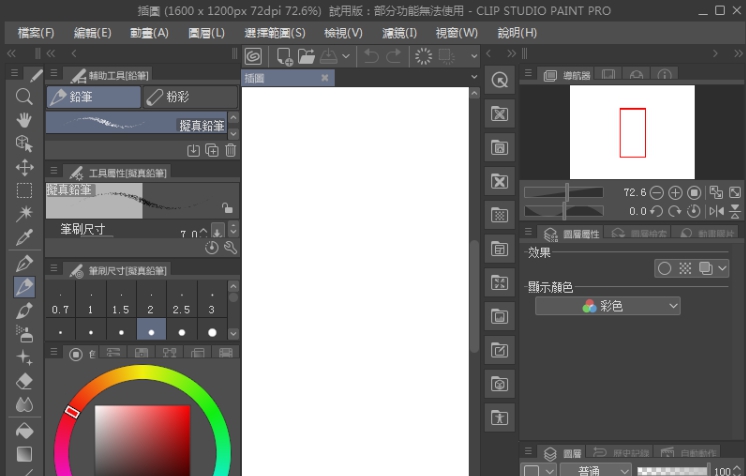The image size is (746, 476).
Task: Select the Zoom magnifier tool
Action: point(24,97)
